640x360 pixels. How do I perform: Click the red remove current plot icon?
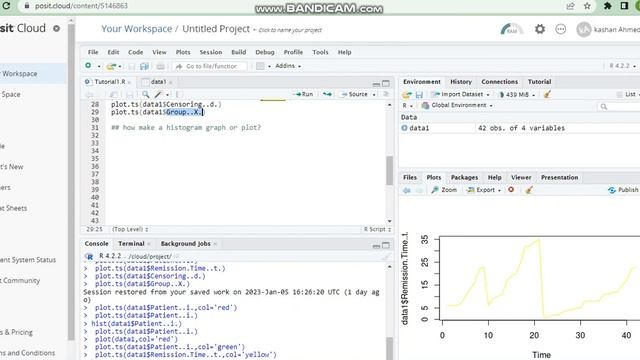(x=511, y=190)
